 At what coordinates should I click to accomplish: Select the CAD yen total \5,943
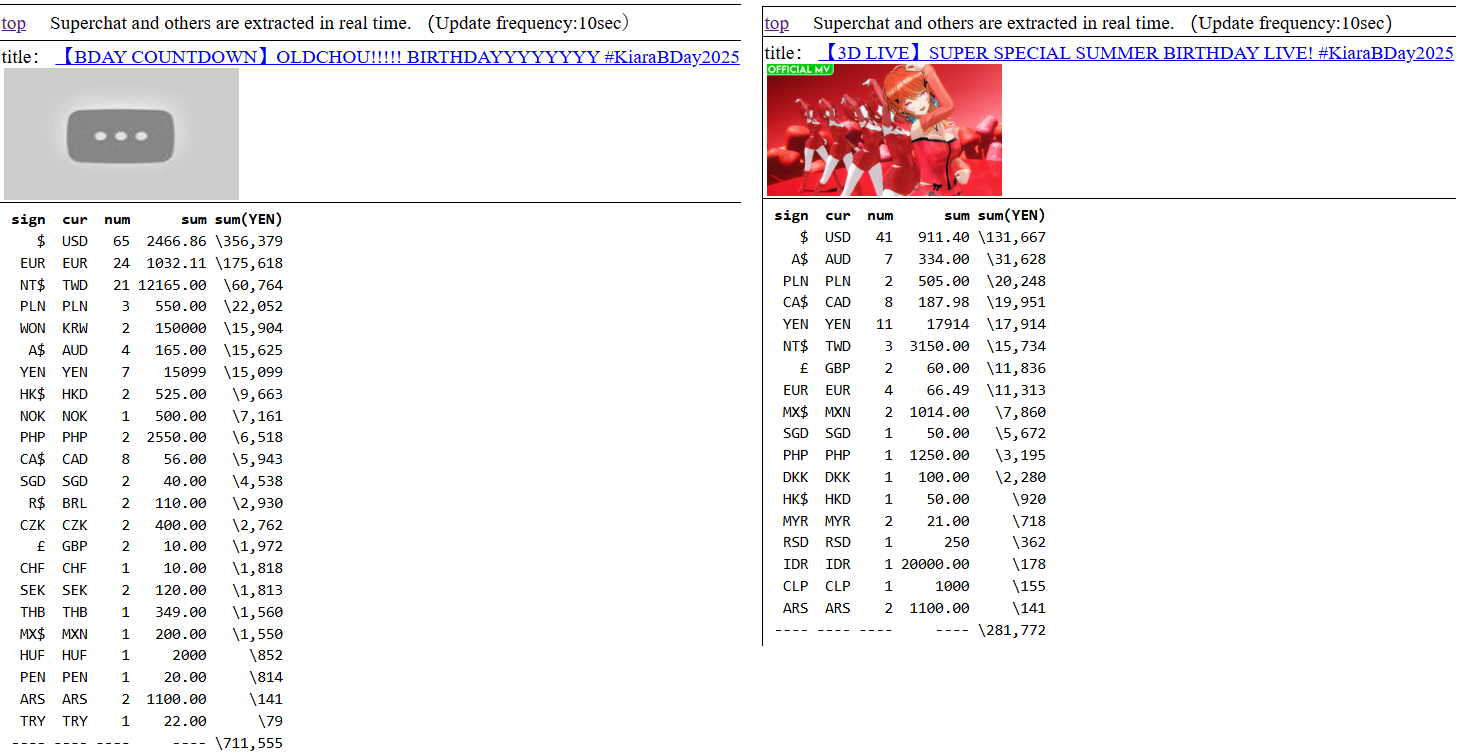(257, 459)
